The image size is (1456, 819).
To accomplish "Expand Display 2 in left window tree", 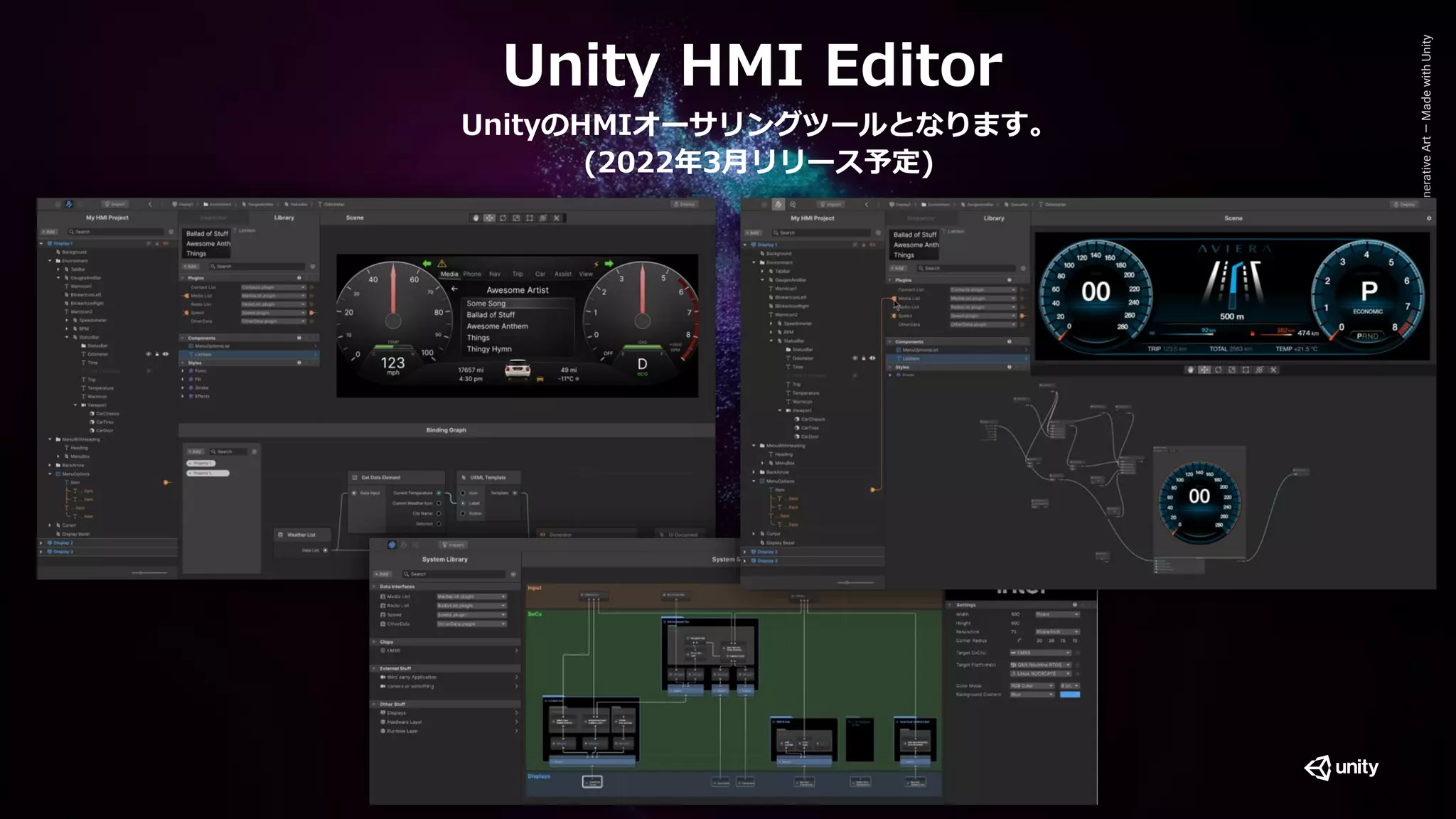I will (x=41, y=542).
